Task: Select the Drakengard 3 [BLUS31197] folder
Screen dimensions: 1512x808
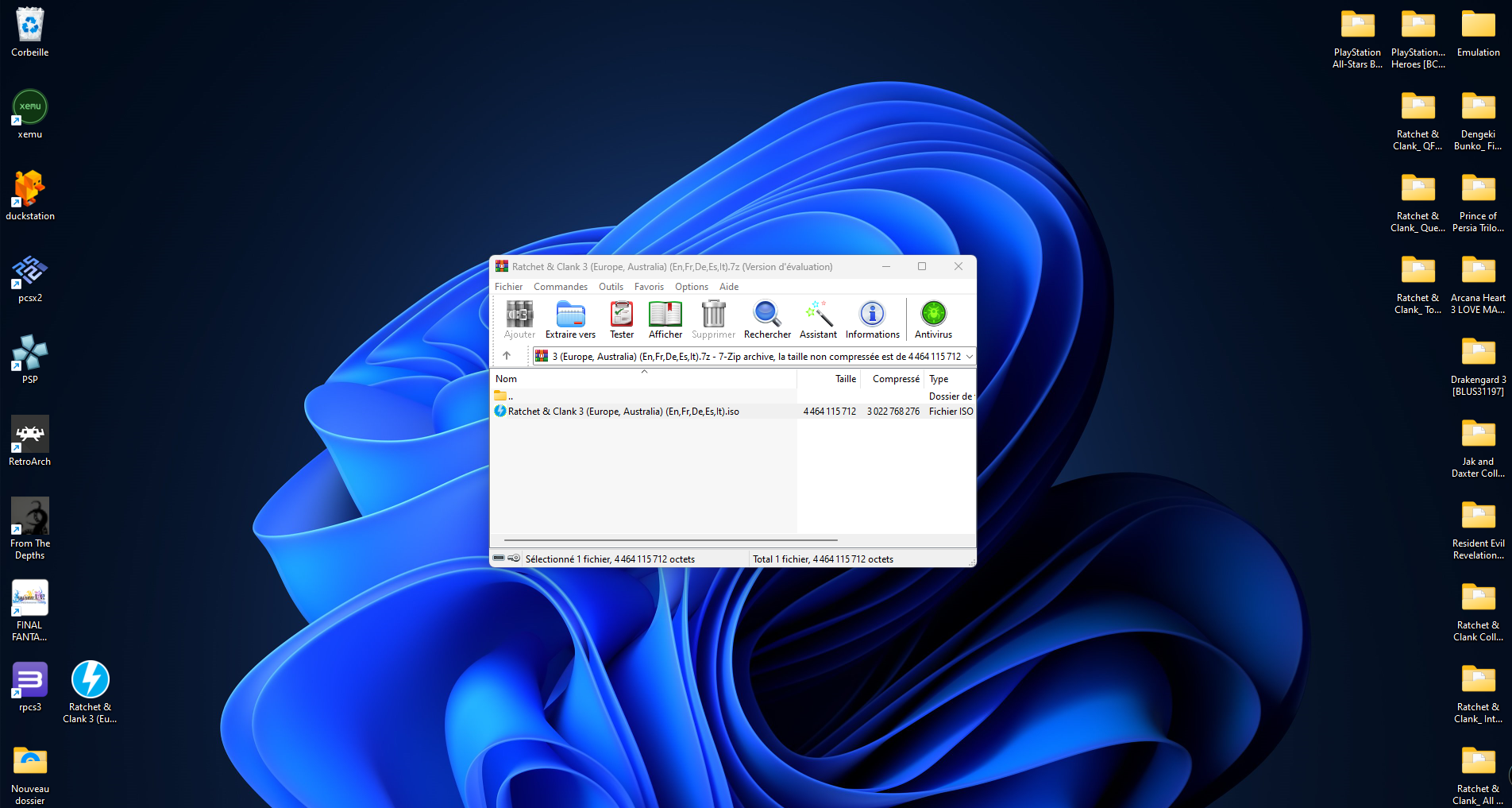Action: 1478,365
